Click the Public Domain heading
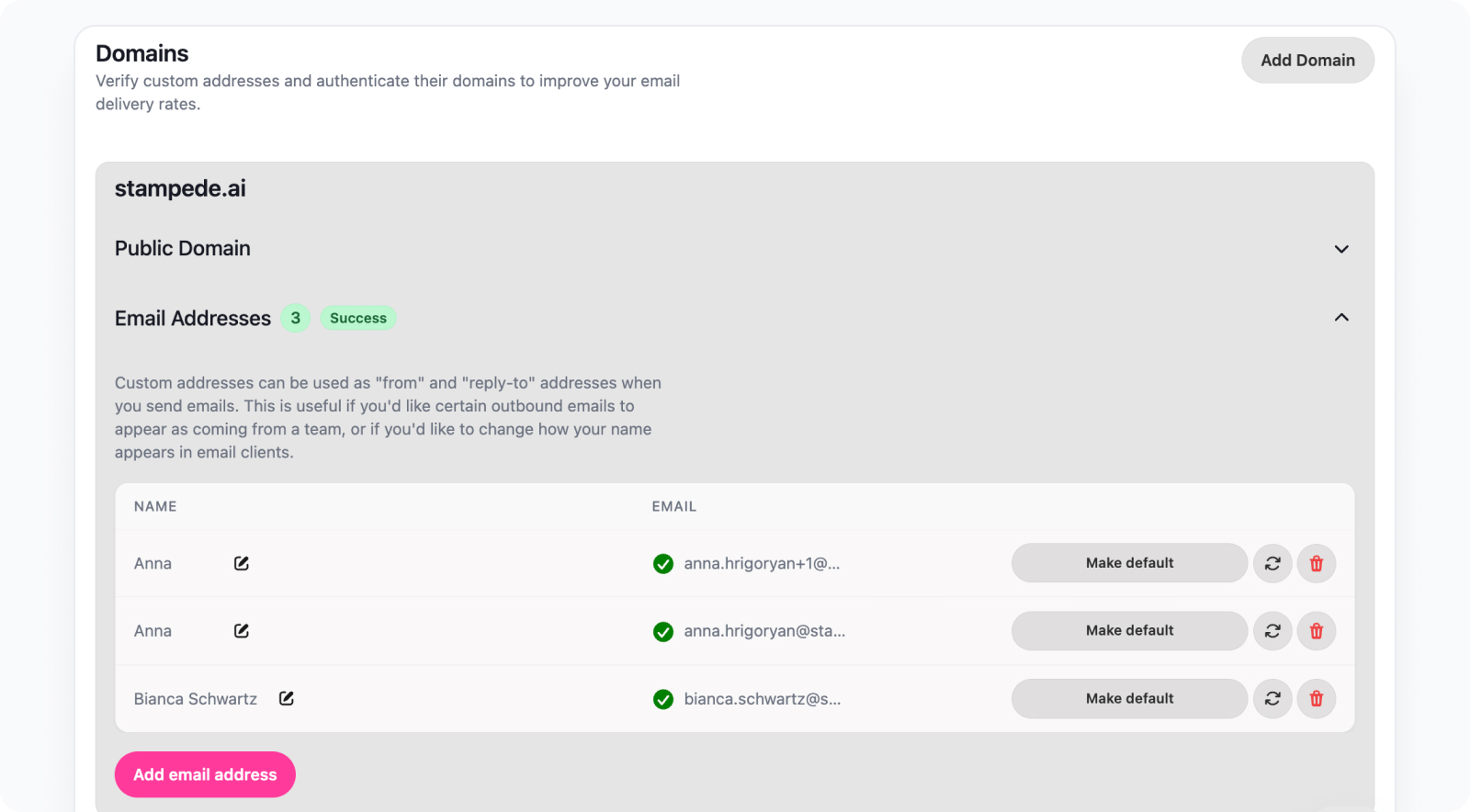The height and width of the screenshot is (812, 1470). [x=183, y=248]
